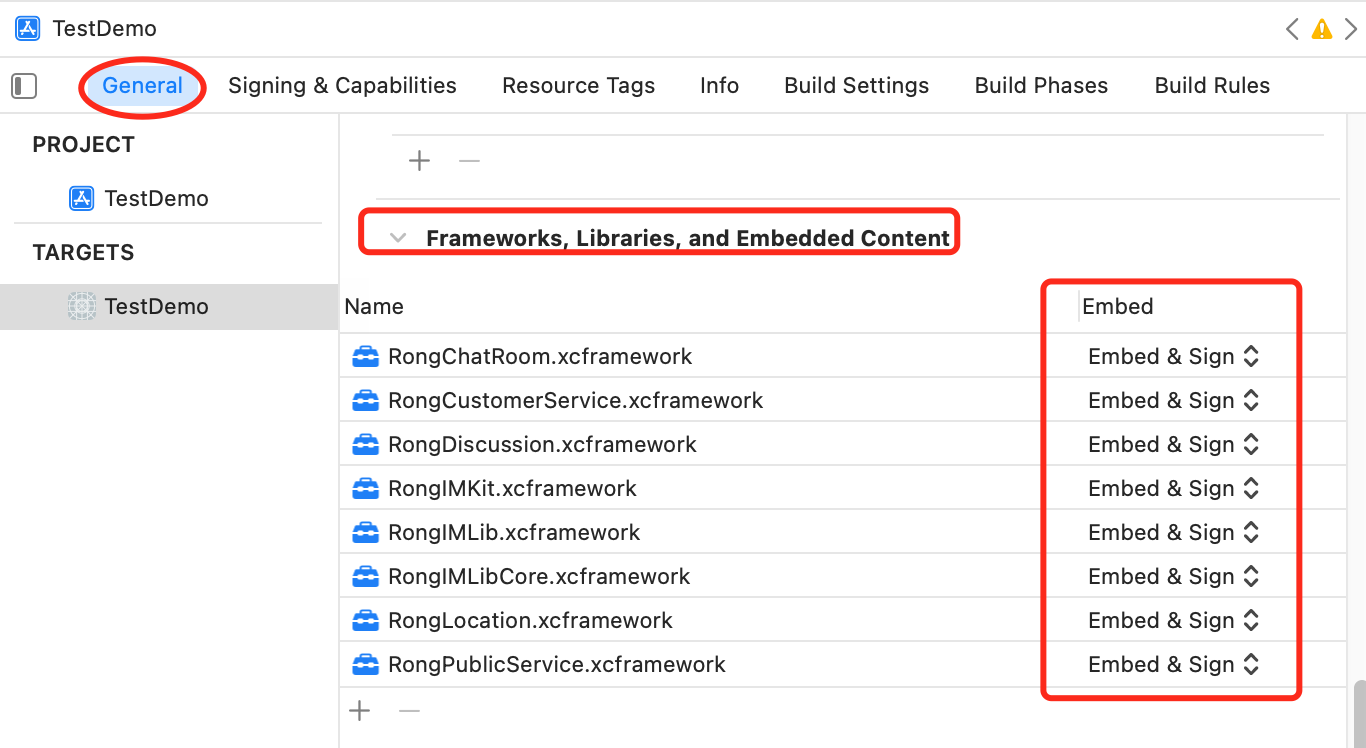1366x748 pixels.
Task: Open Embed dropdown for RongPublicService.xcframework
Action: (x=1172, y=665)
